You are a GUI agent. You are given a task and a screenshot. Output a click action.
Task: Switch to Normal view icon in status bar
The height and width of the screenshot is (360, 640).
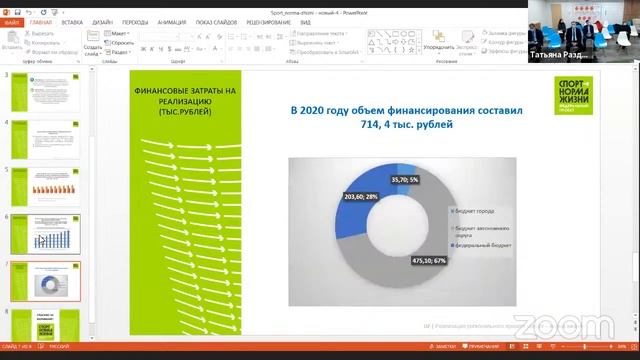tap(512, 347)
